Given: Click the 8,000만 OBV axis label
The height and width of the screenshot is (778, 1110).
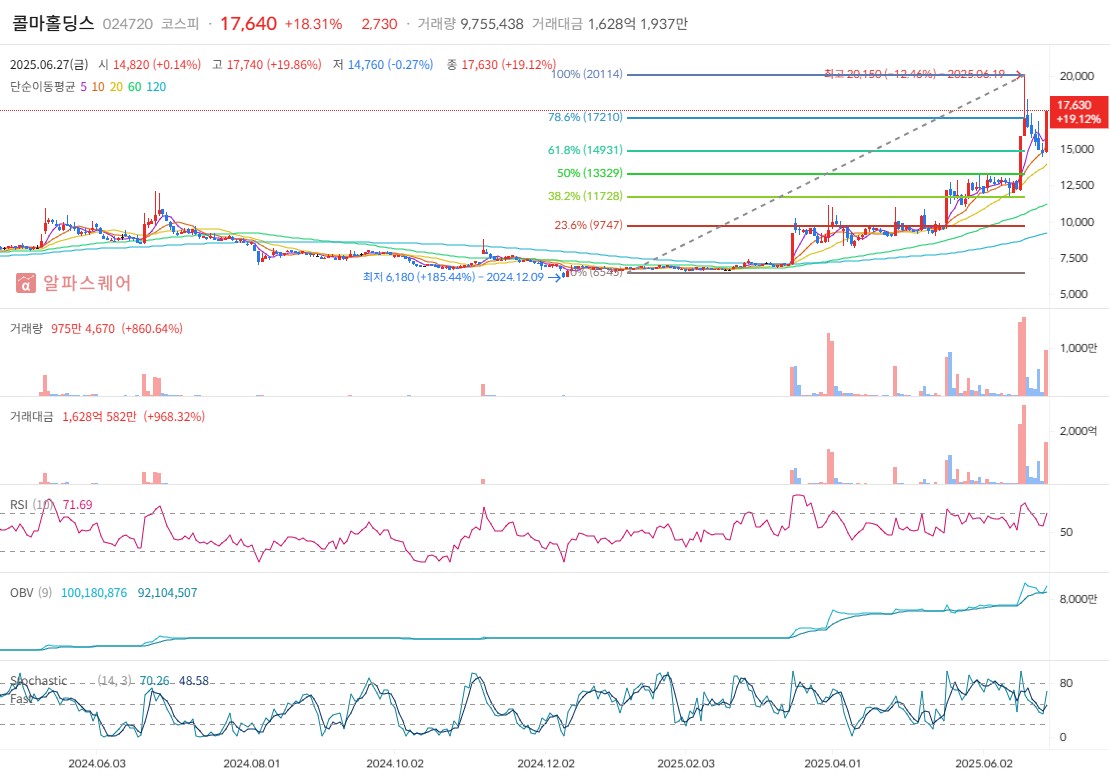Looking at the screenshot, I should pyautogui.click(x=1078, y=600).
